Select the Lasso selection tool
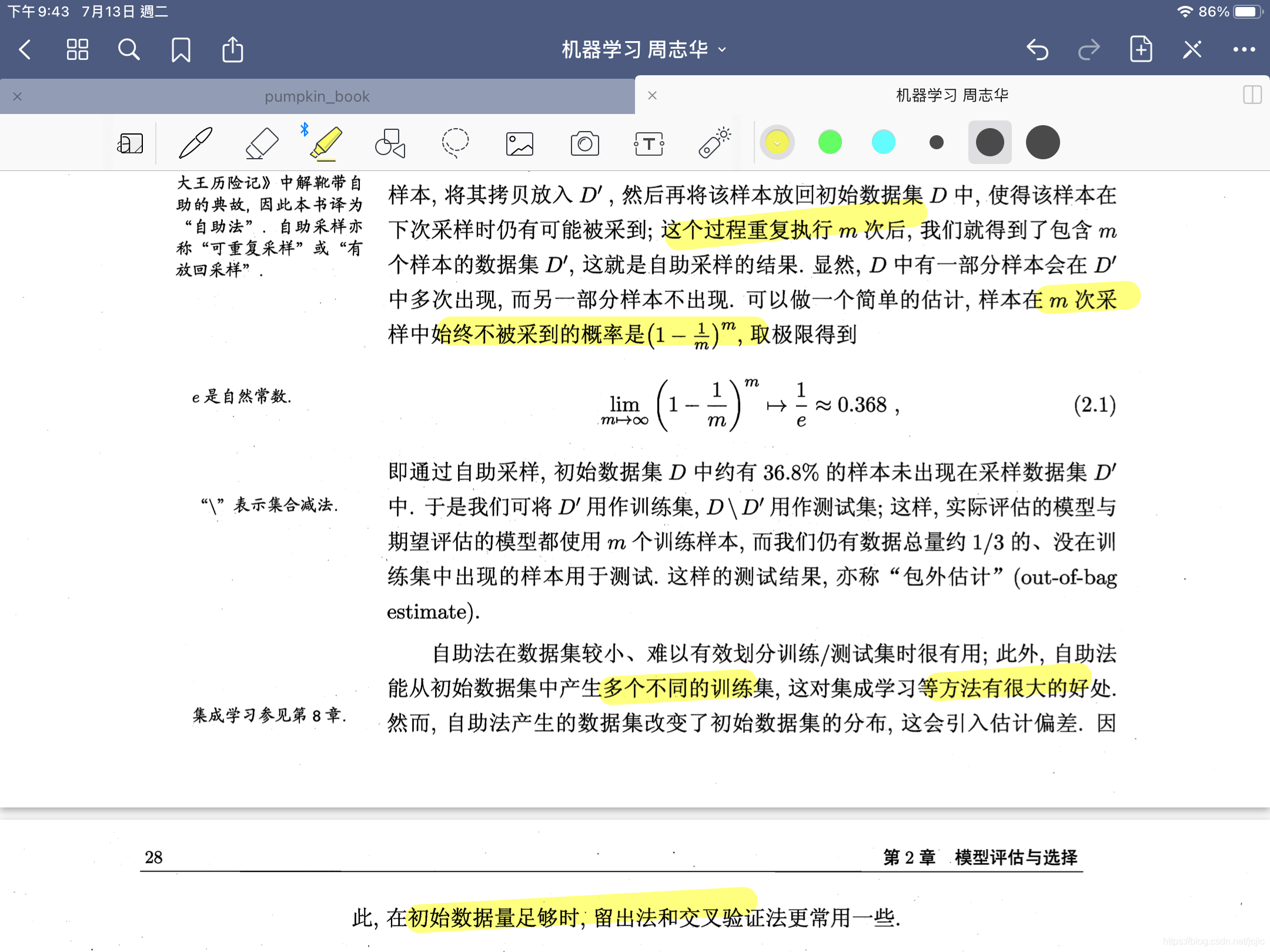Image resolution: width=1270 pixels, height=952 pixels. [x=455, y=143]
